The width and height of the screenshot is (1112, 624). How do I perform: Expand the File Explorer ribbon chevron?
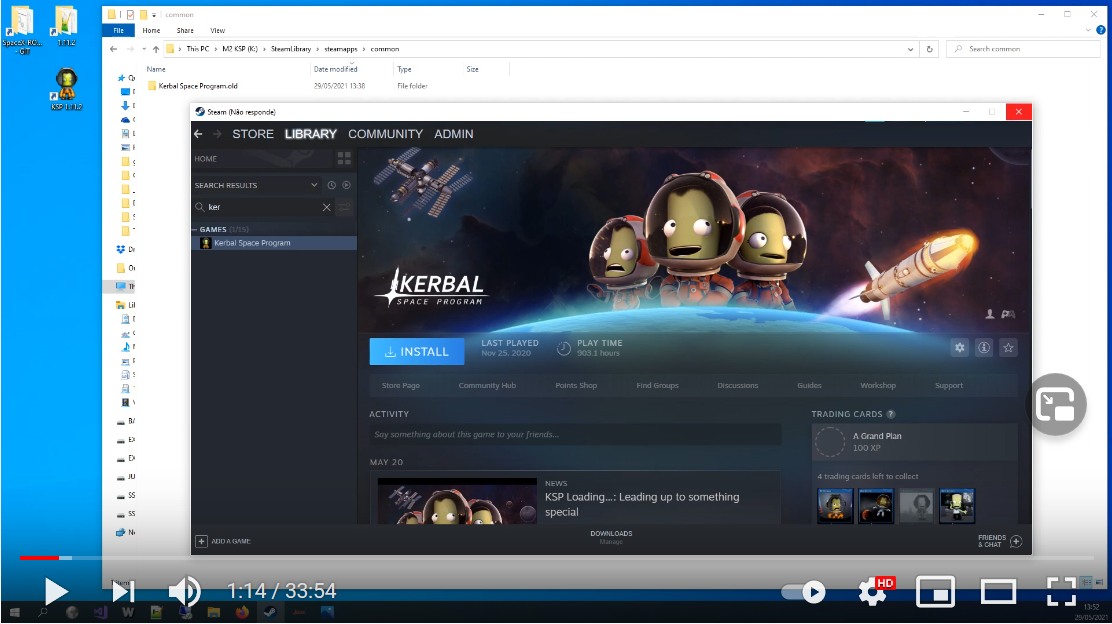click(x=1088, y=30)
